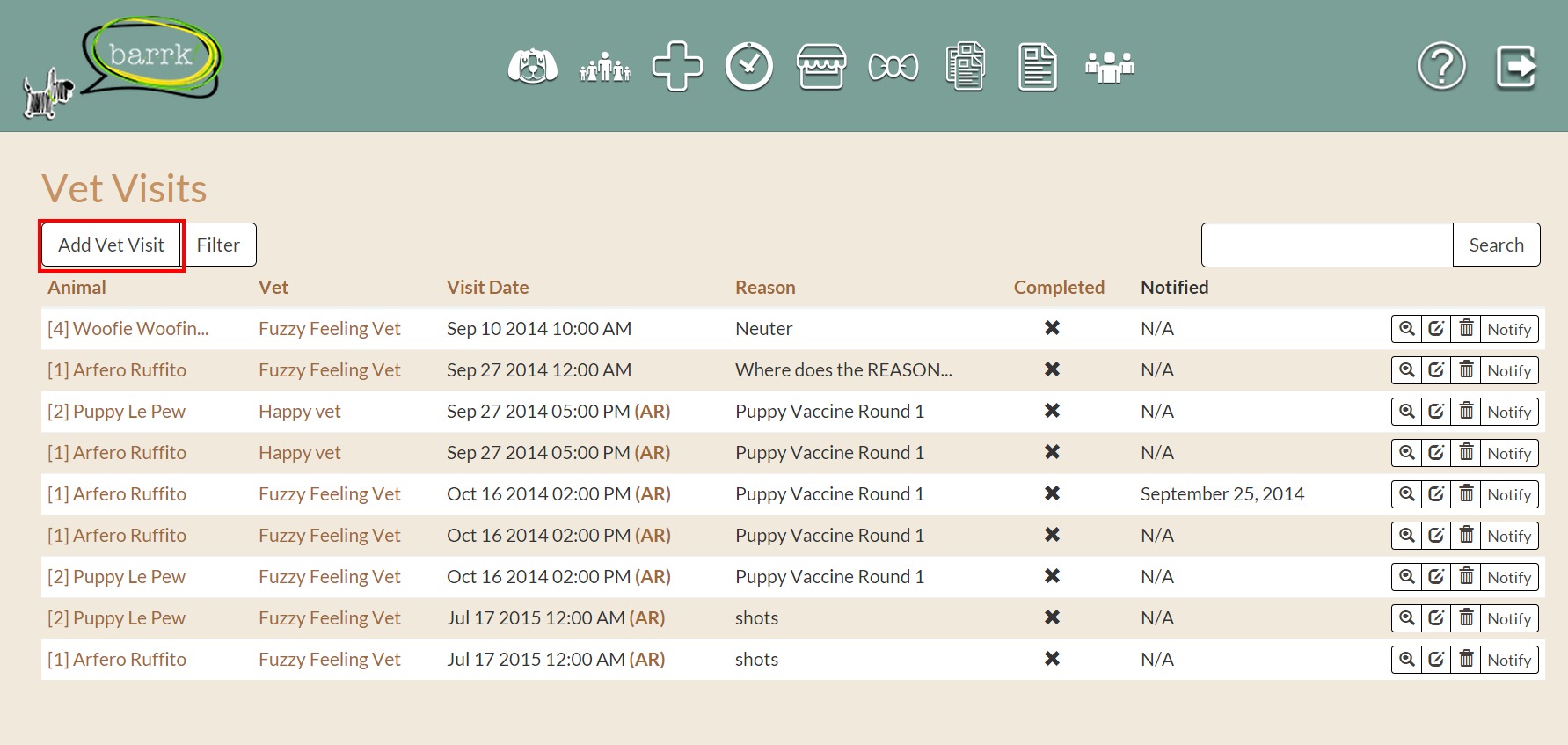Viewport: 1568px width, 745px height.
Task: Delete the Arfero Ruffito shots visit
Action: (1466, 660)
